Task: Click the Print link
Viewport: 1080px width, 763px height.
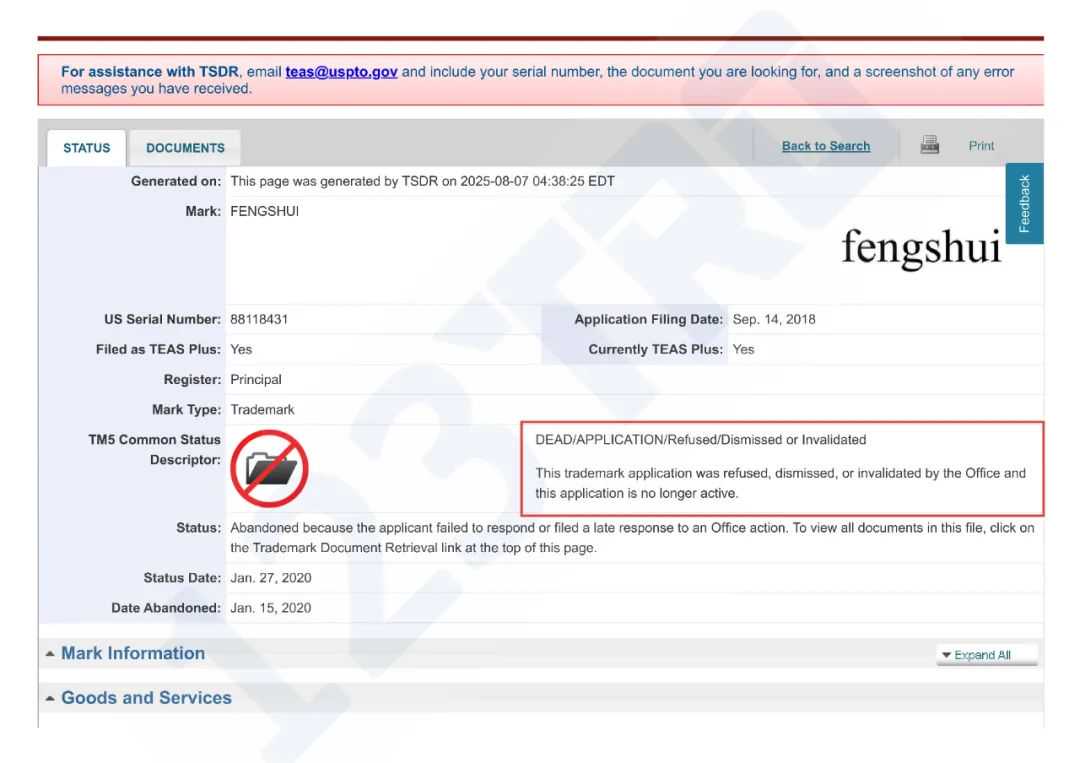Action: [981, 146]
